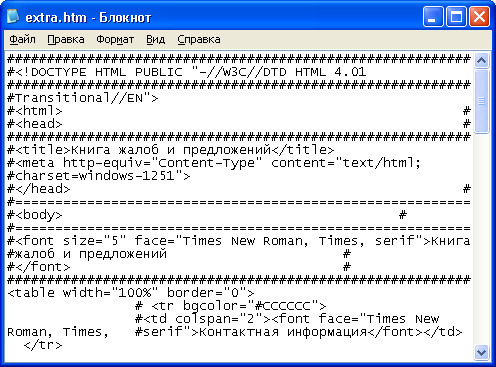The height and width of the screenshot is (367, 496).
Task: Click the meta http-equiv line
Action: (x=214, y=163)
